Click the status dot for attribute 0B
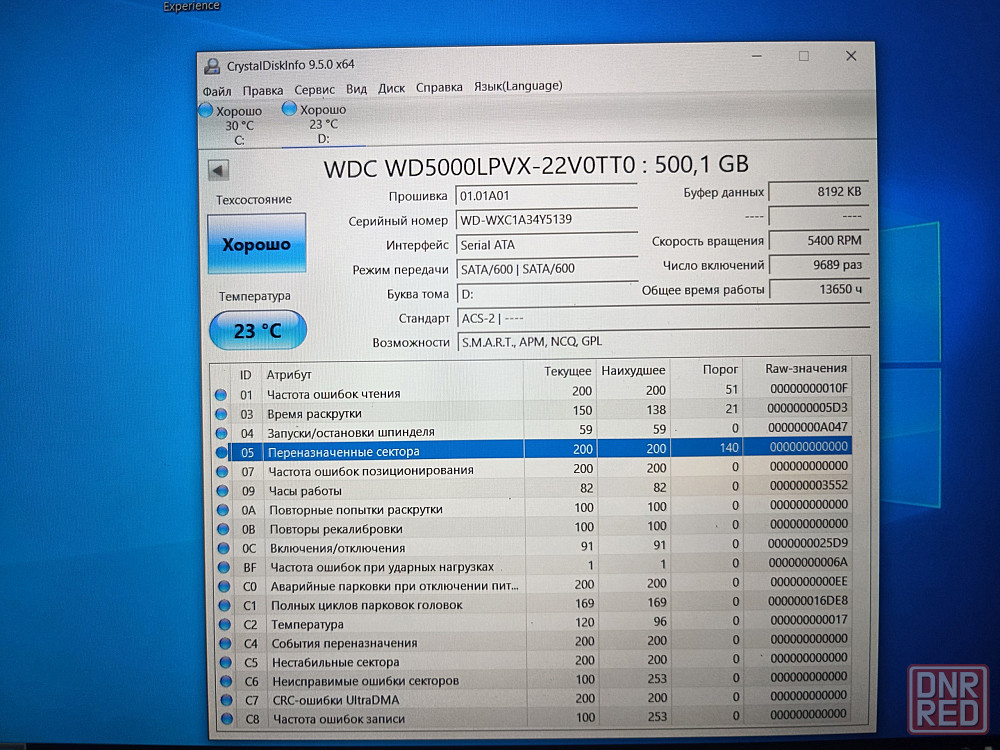The height and width of the screenshot is (750, 1000). point(223,529)
